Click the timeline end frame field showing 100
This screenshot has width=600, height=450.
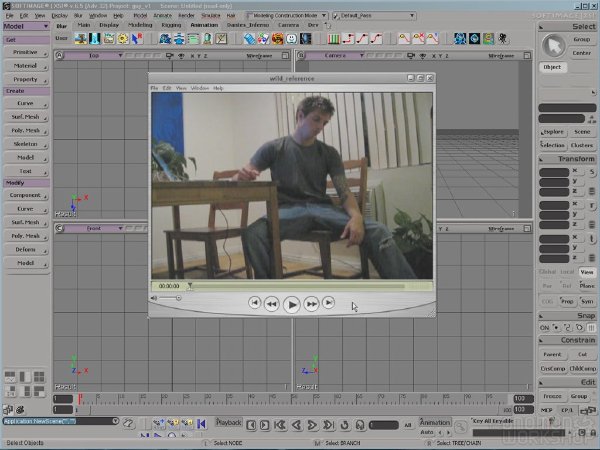(x=523, y=399)
